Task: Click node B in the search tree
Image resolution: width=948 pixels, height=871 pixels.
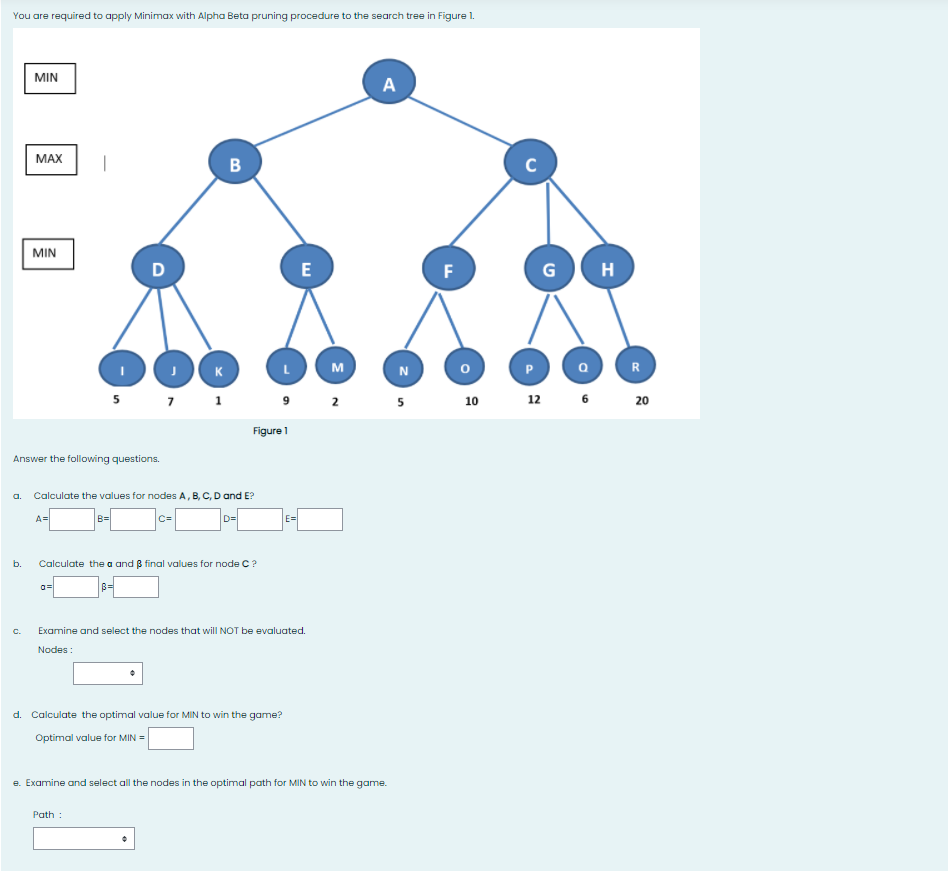Action: tap(235, 162)
